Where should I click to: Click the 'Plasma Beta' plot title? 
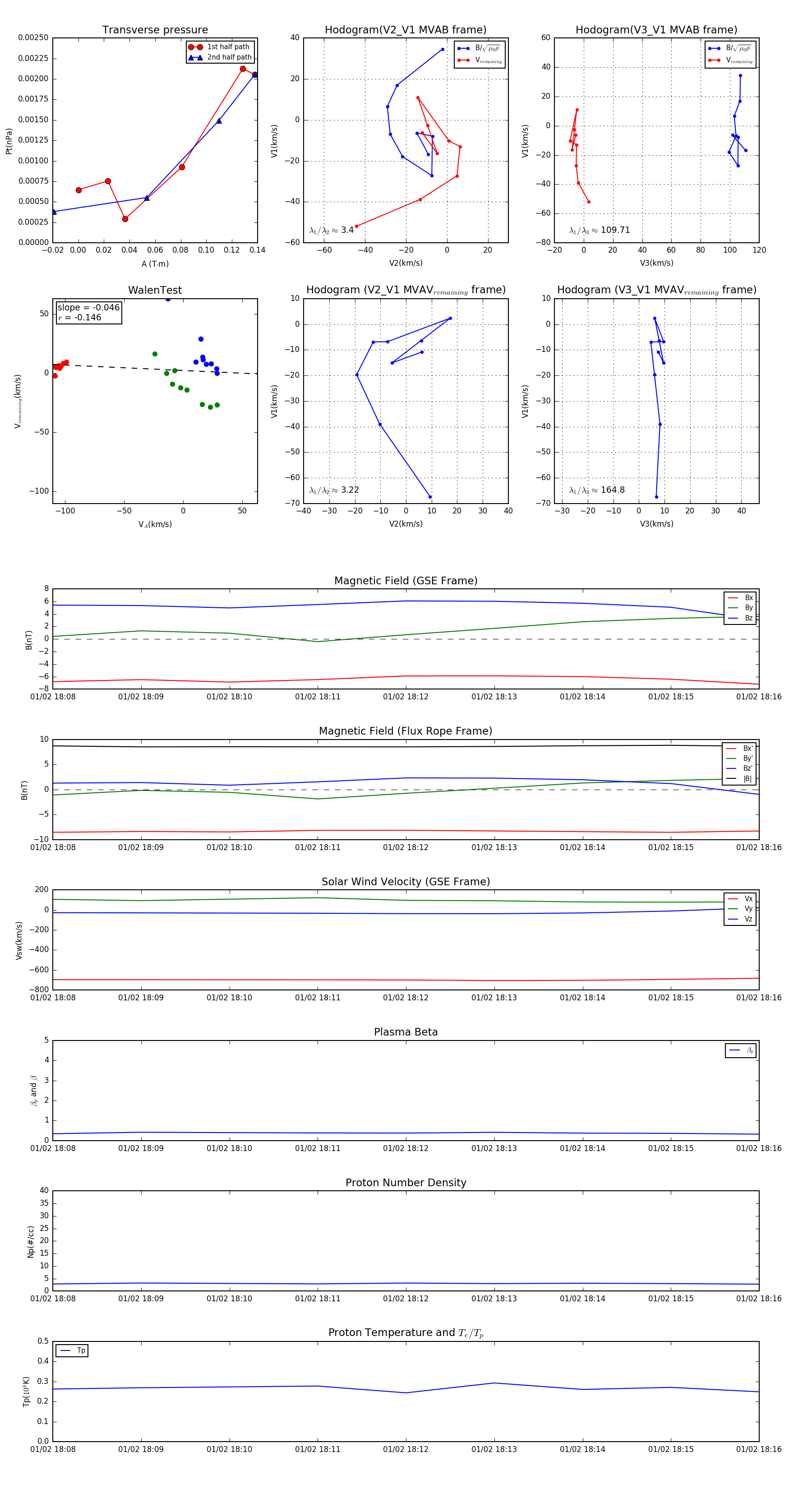406,1032
